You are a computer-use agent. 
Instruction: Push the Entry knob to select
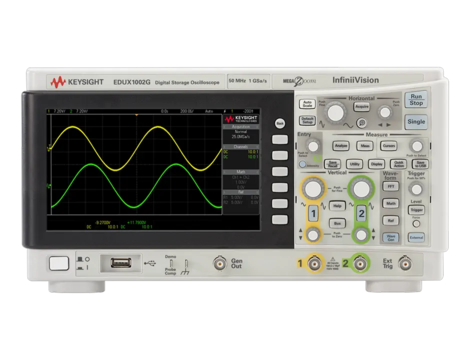pyautogui.click(x=313, y=146)
